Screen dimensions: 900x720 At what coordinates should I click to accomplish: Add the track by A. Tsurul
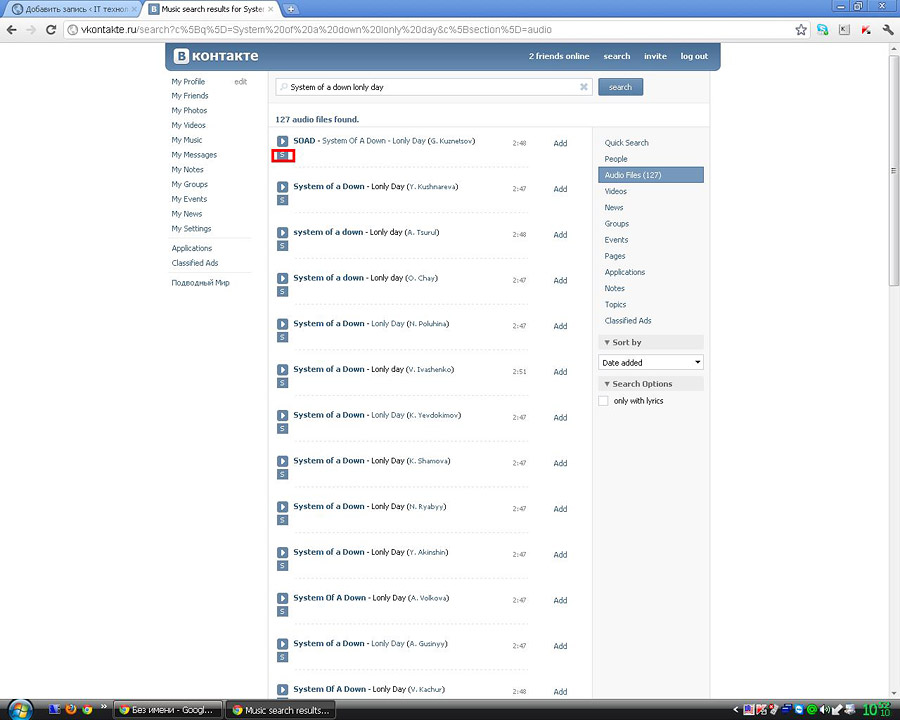point(560,235)
